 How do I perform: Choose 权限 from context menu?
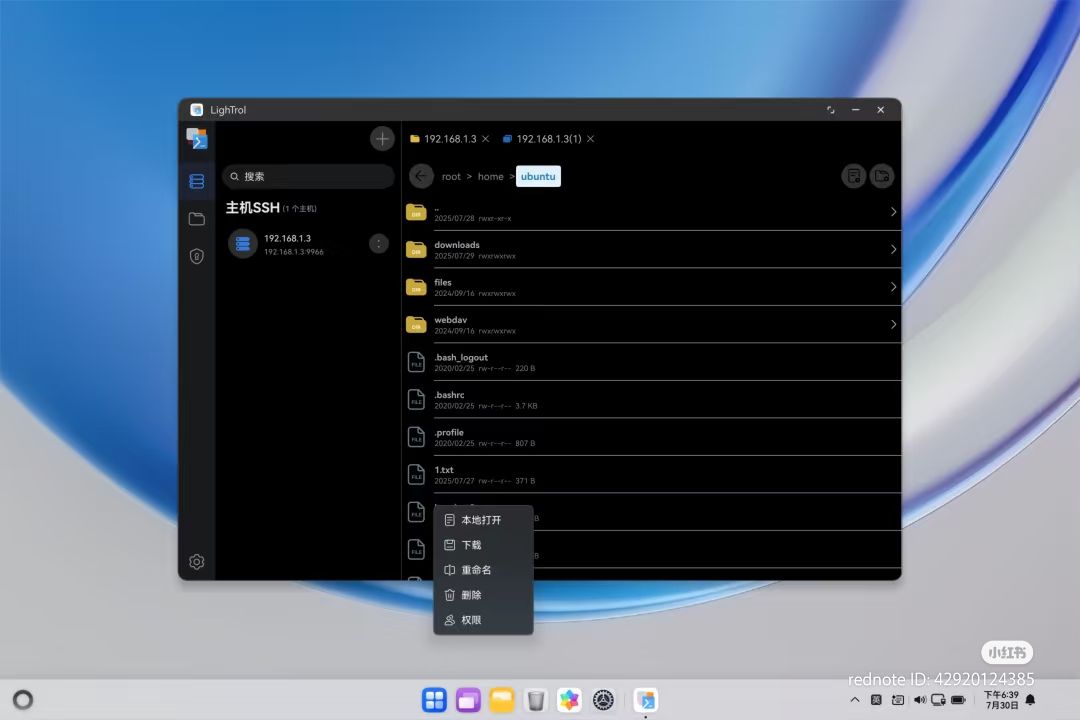(x=483, y=620)
